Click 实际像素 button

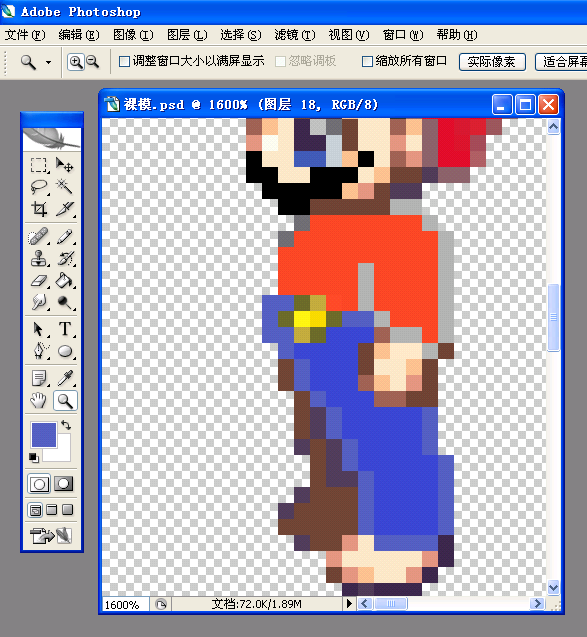tap(492, 62)
